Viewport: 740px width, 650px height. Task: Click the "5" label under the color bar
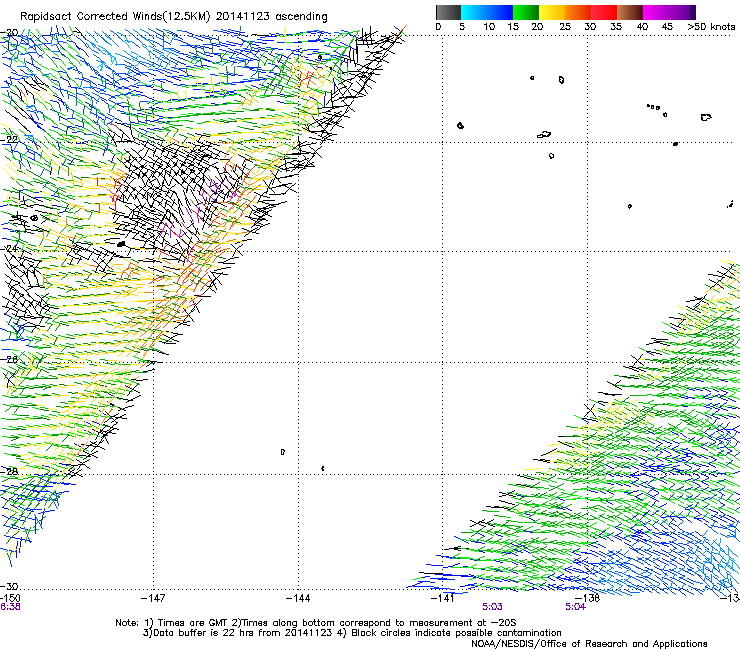tap(462, 27)
